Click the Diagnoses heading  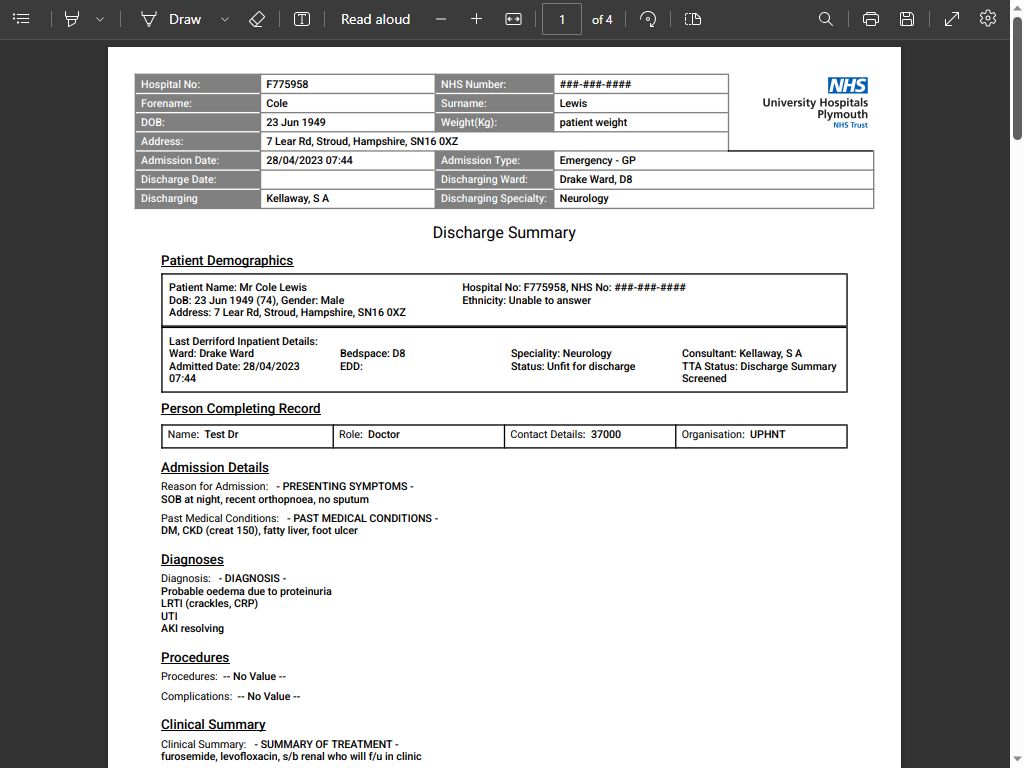pos(192,560)
